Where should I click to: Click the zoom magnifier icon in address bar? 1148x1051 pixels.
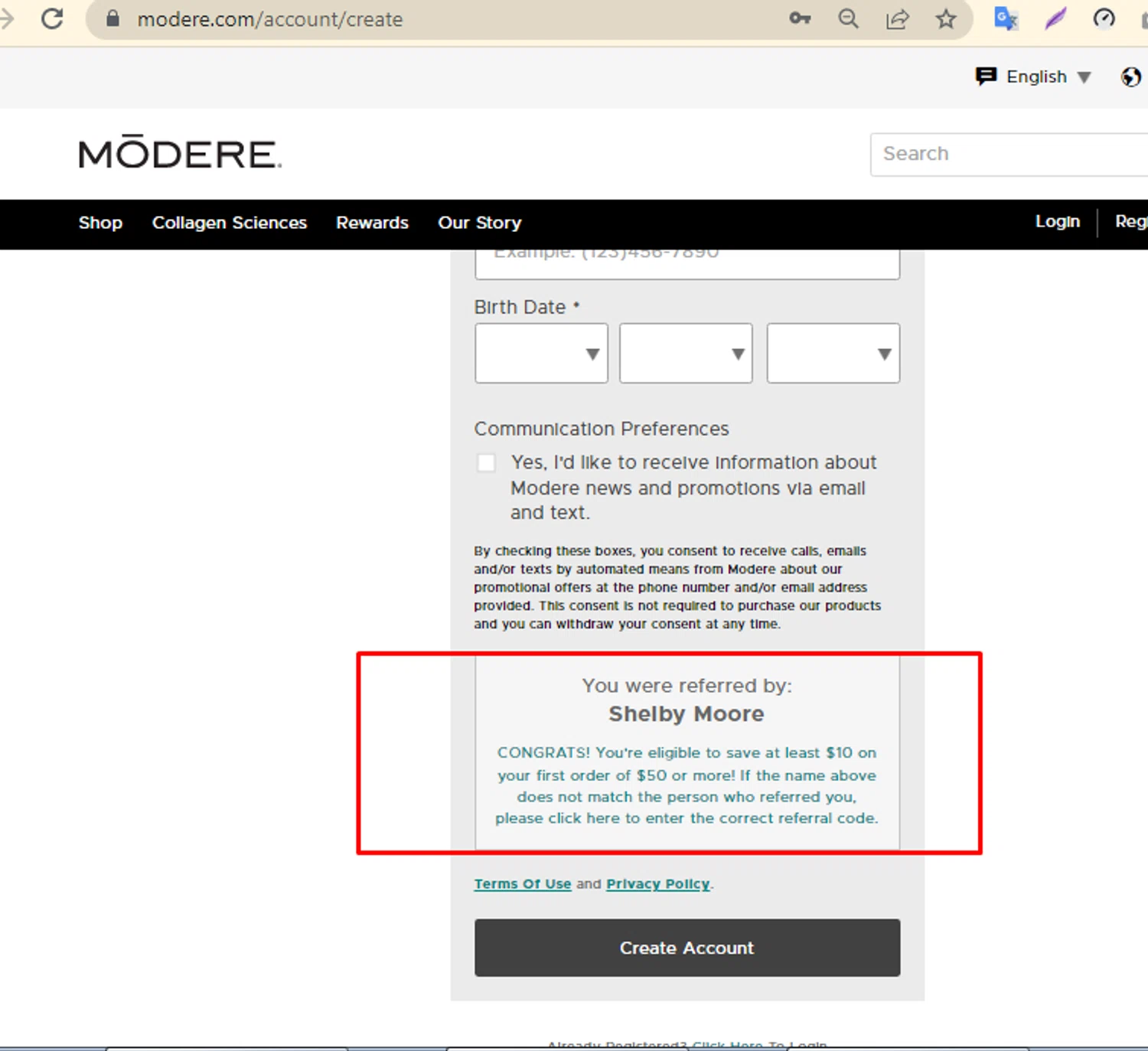[x=848, y=18]
